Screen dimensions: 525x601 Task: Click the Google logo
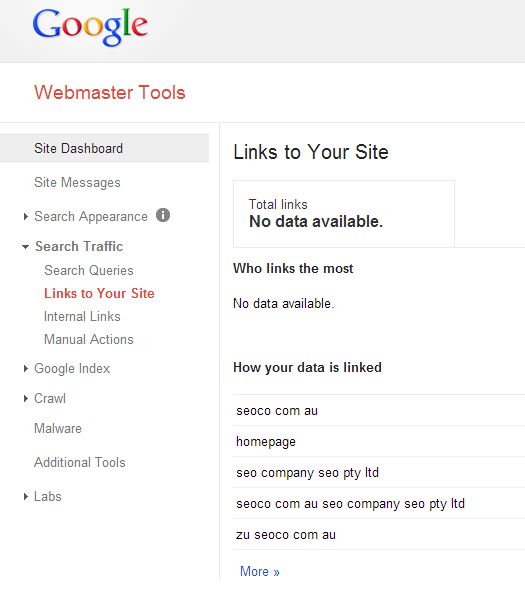click(x=90, y=27)
